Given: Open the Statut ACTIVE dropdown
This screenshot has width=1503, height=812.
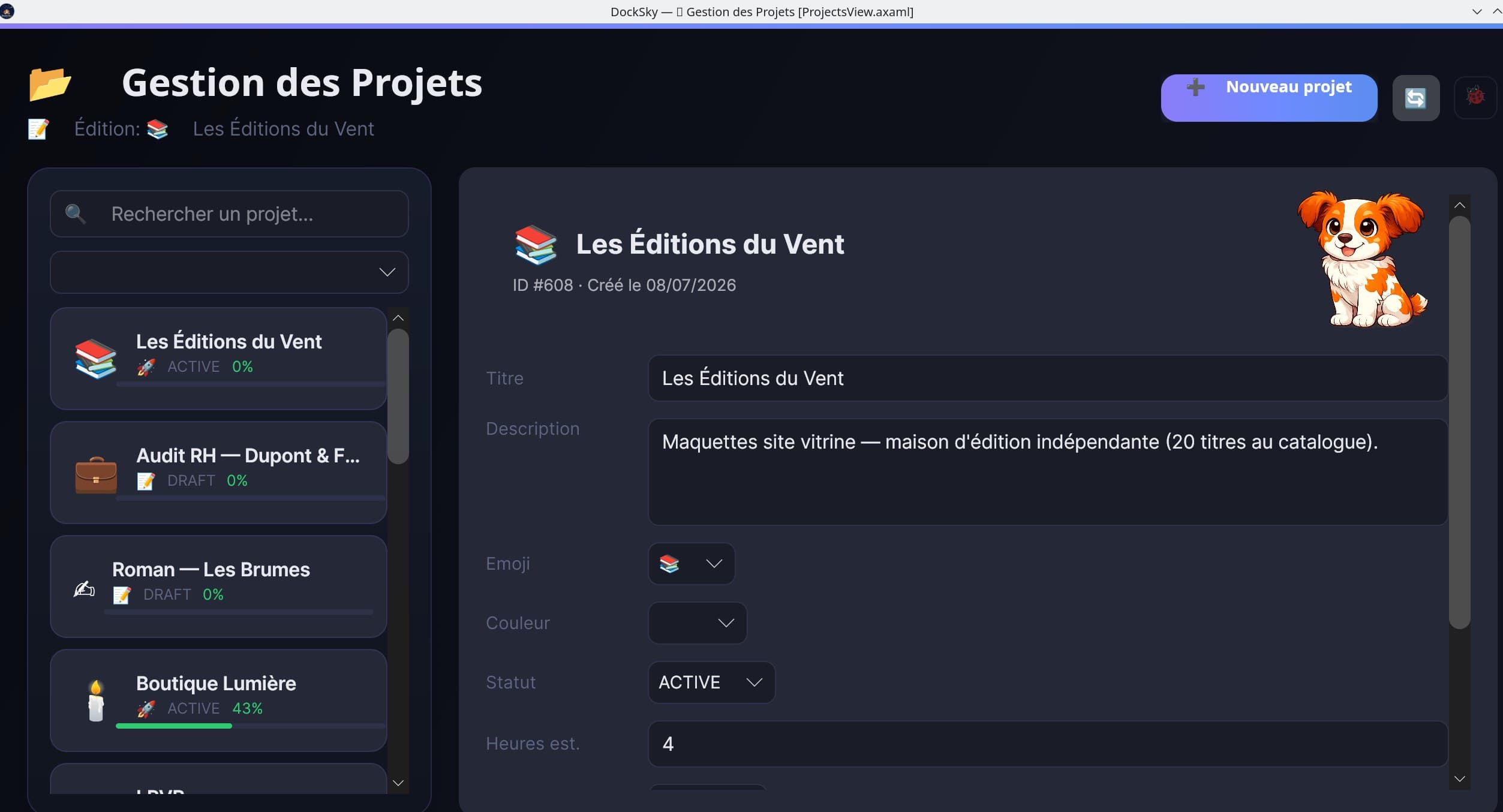Looking at the screenshot, I should 711,682.
